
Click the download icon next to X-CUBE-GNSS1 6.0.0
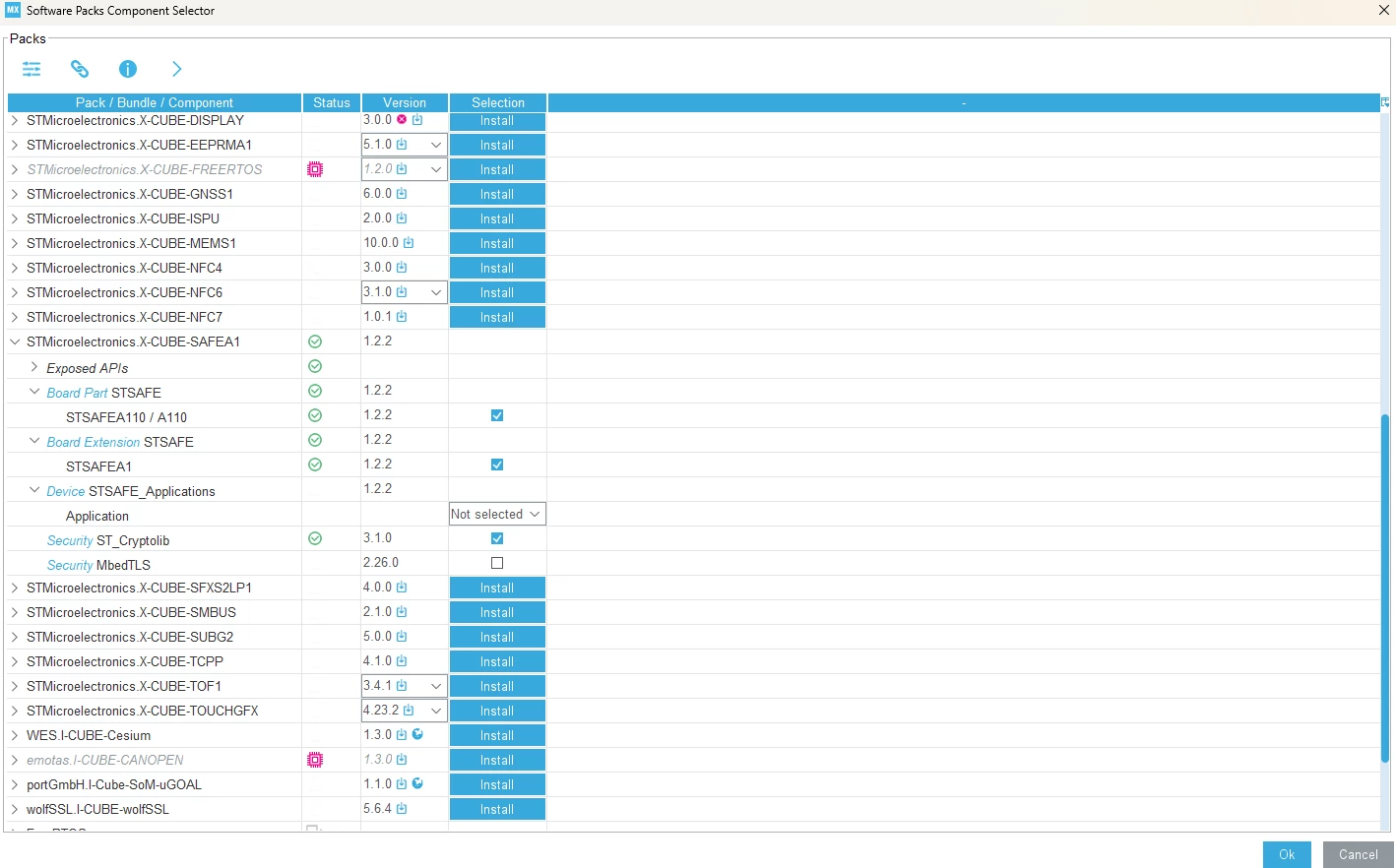pyautogui.click(x=402, y=194)
